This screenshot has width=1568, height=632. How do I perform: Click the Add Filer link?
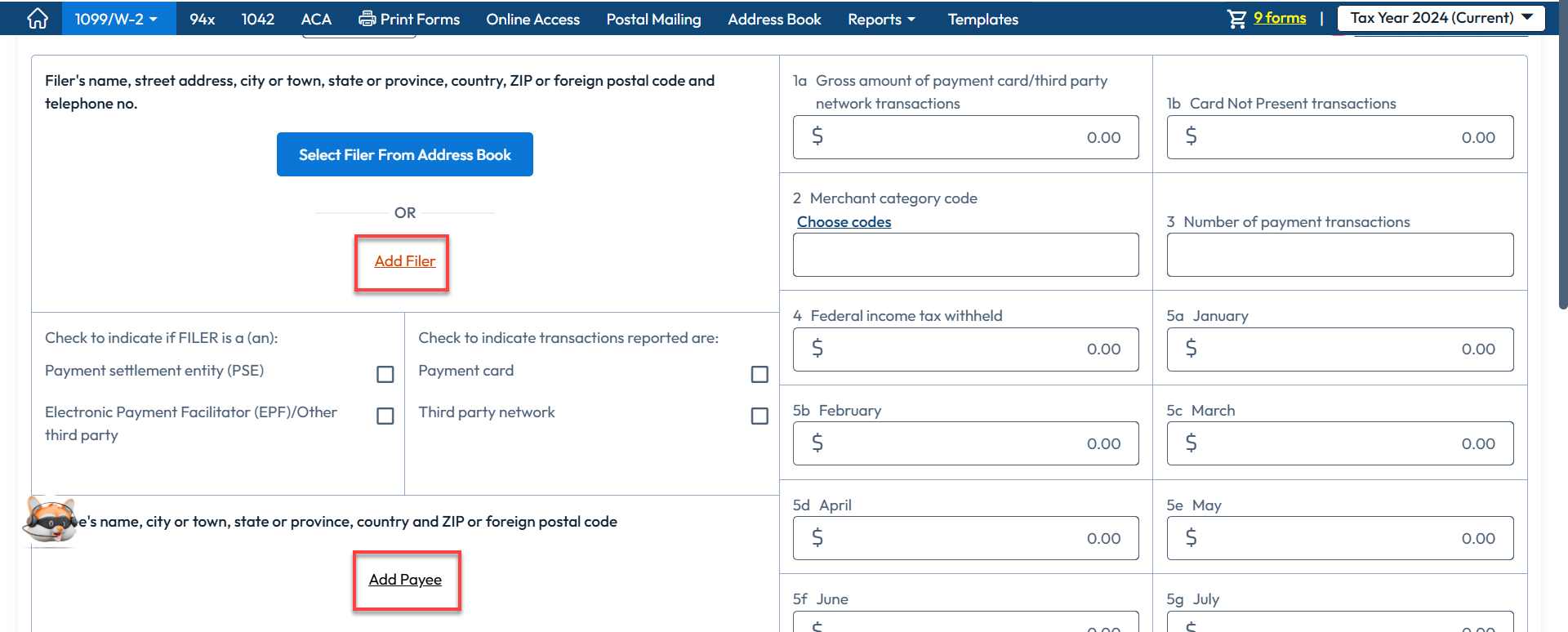[x=405, y=261]
